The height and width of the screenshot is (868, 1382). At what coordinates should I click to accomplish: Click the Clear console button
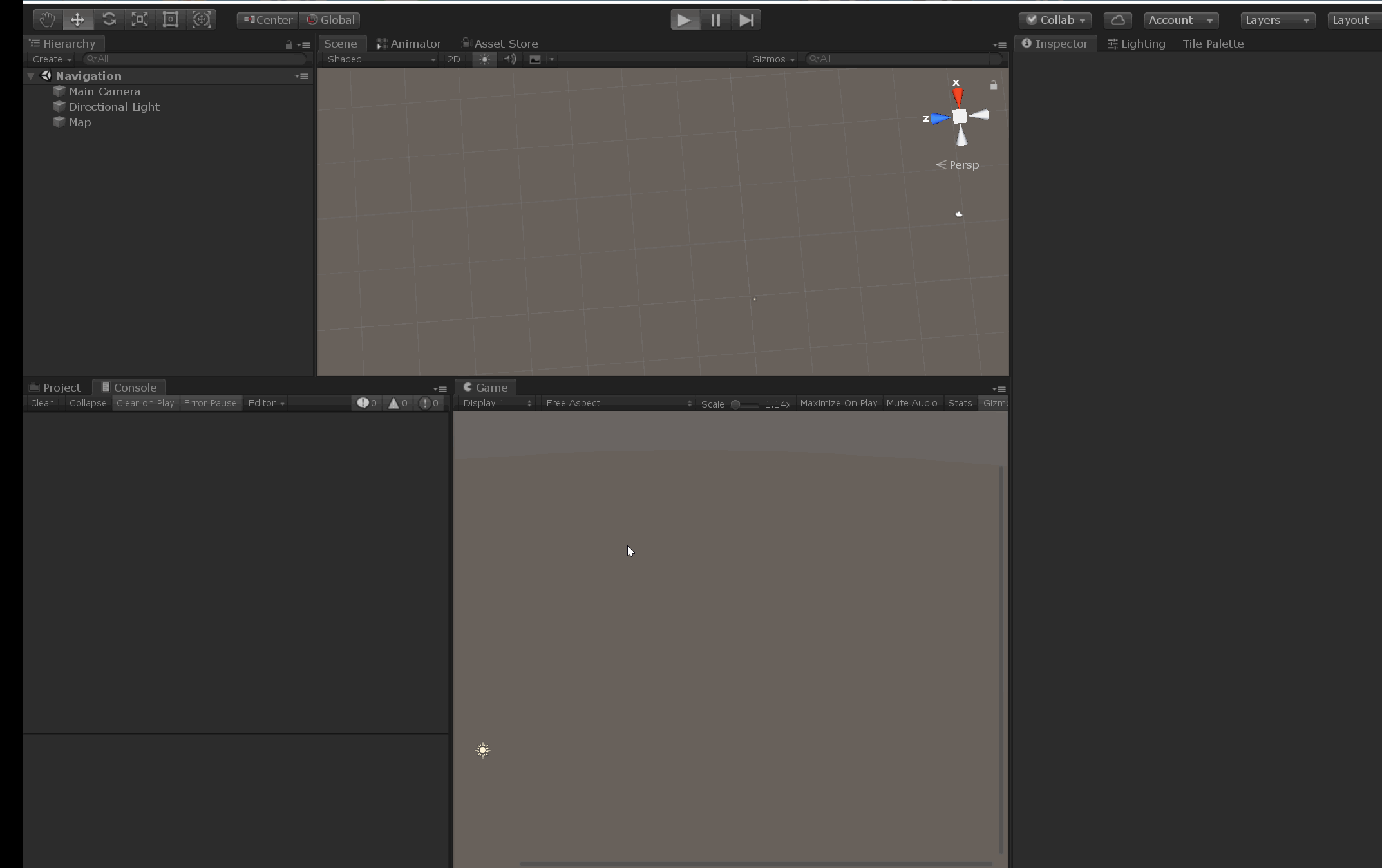(x=41, y=403)
